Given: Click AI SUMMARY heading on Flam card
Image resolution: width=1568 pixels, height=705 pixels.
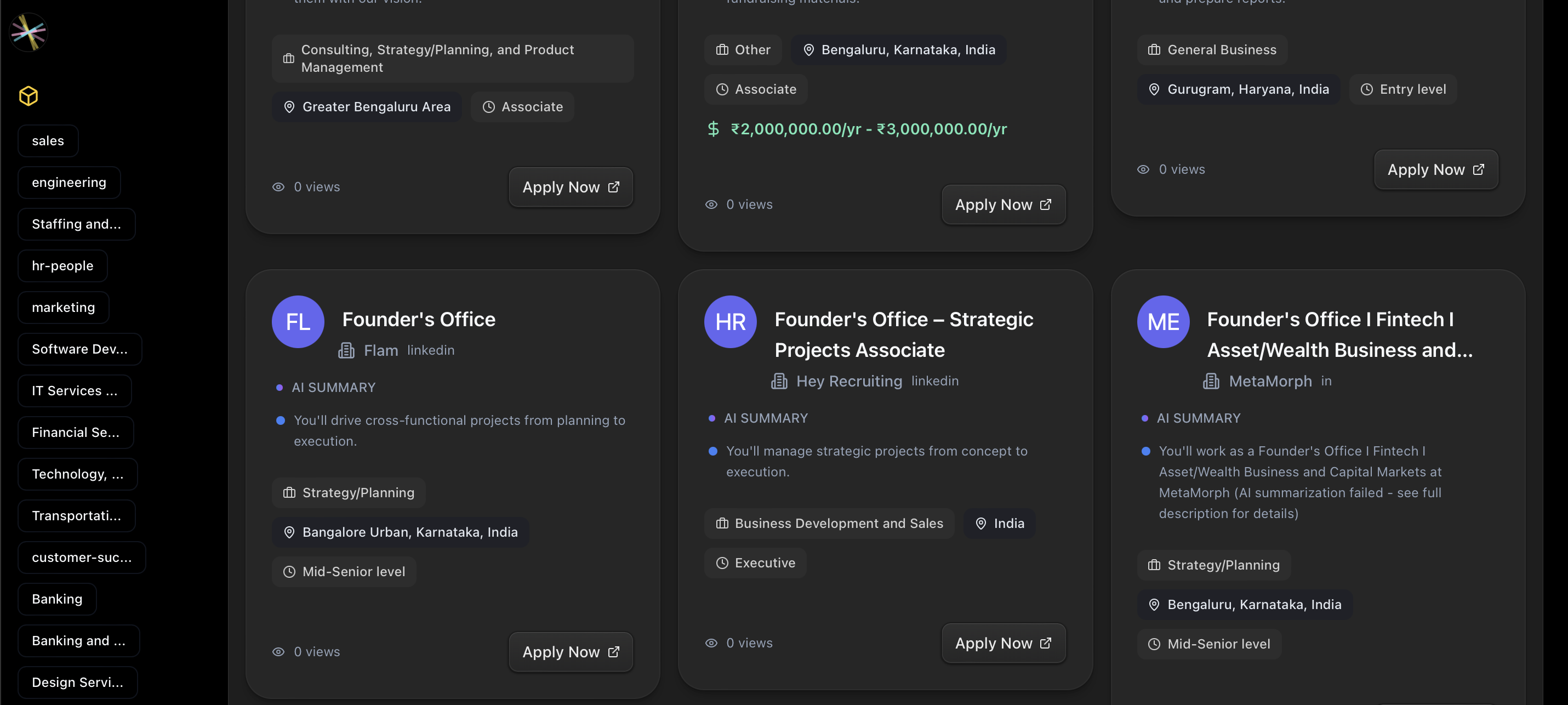Looking at the screenshot, I should click(x=333, y=388).
